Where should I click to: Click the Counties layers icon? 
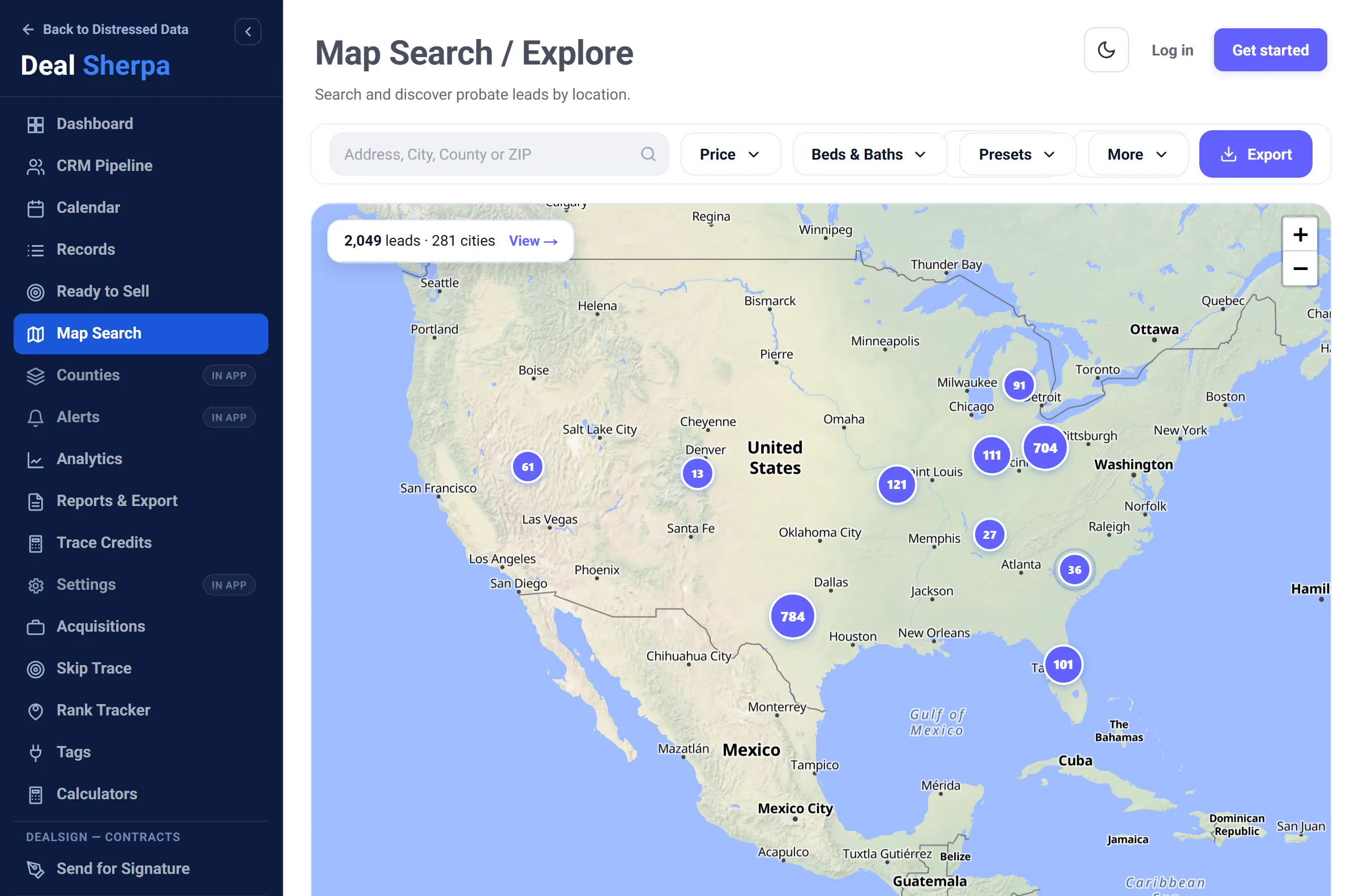pos(36,375)
